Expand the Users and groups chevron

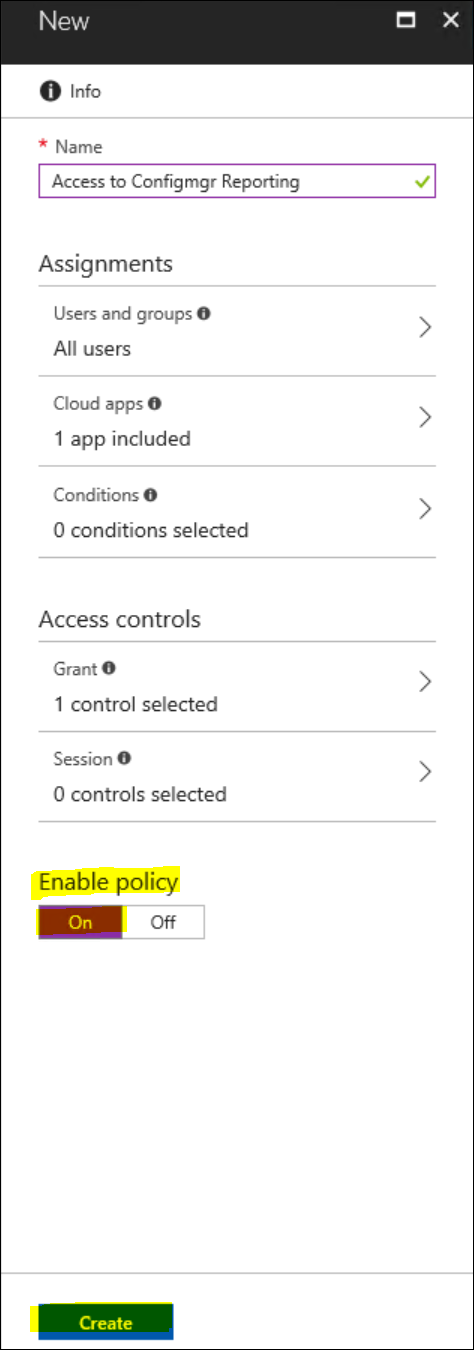click(x=425, y=327)
